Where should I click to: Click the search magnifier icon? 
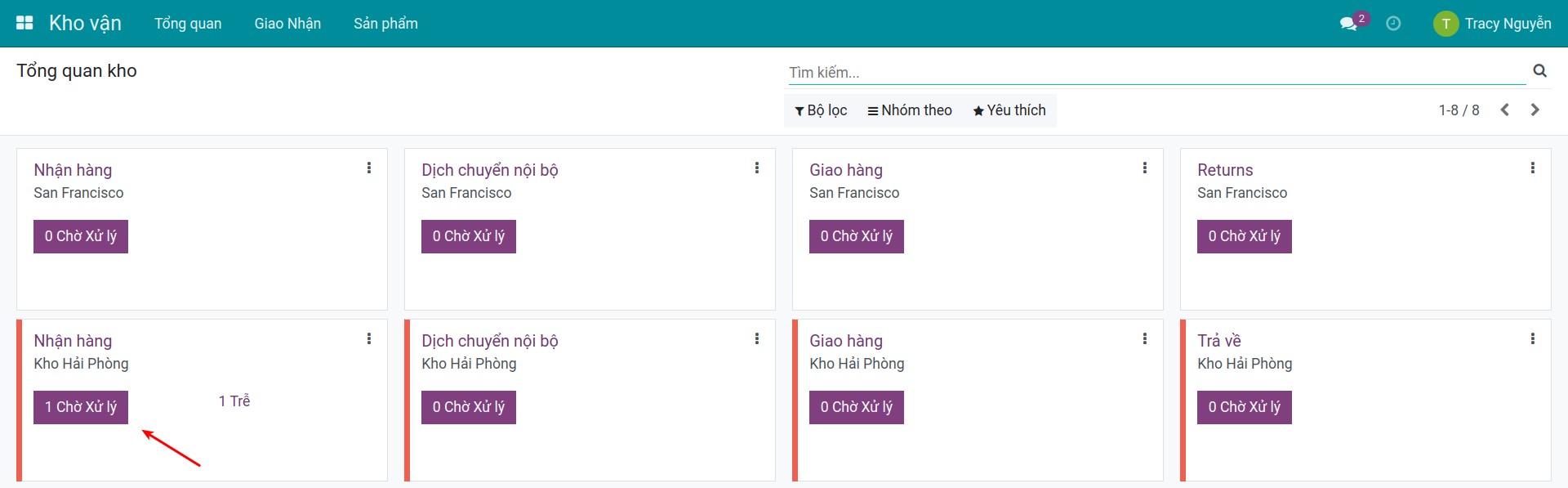(1539, 71)
